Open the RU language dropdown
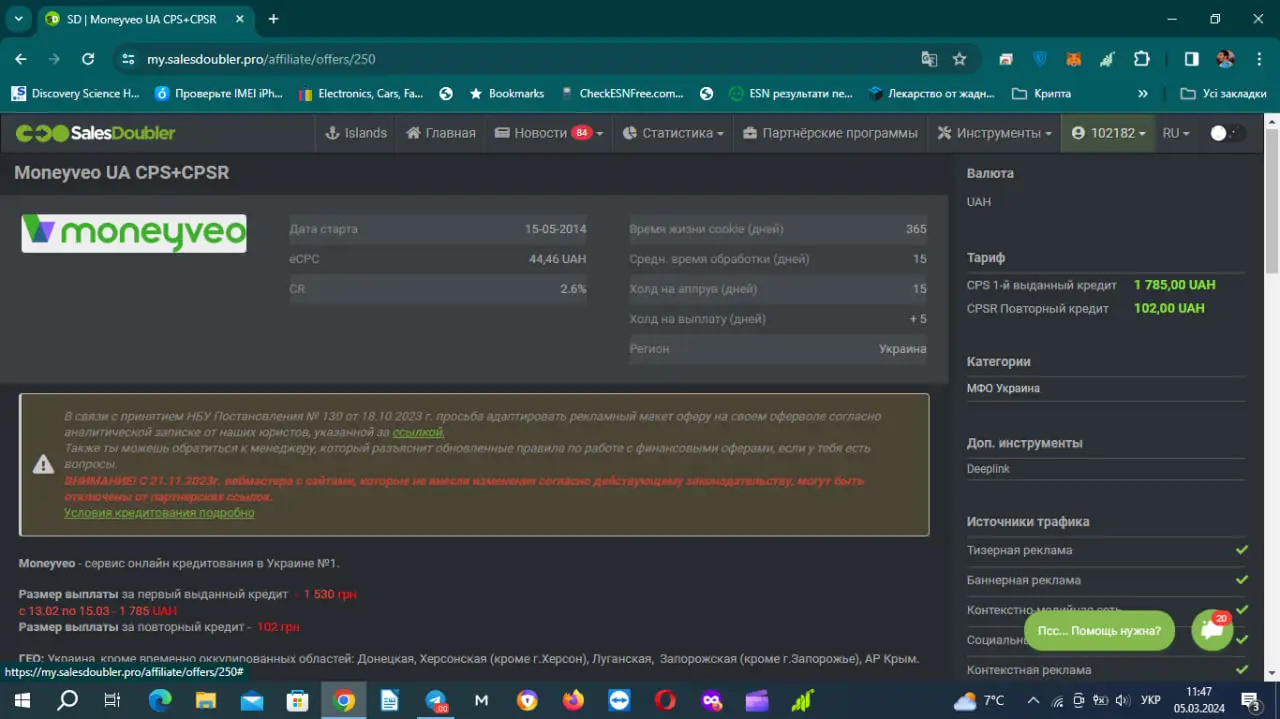 [1176, 133]
